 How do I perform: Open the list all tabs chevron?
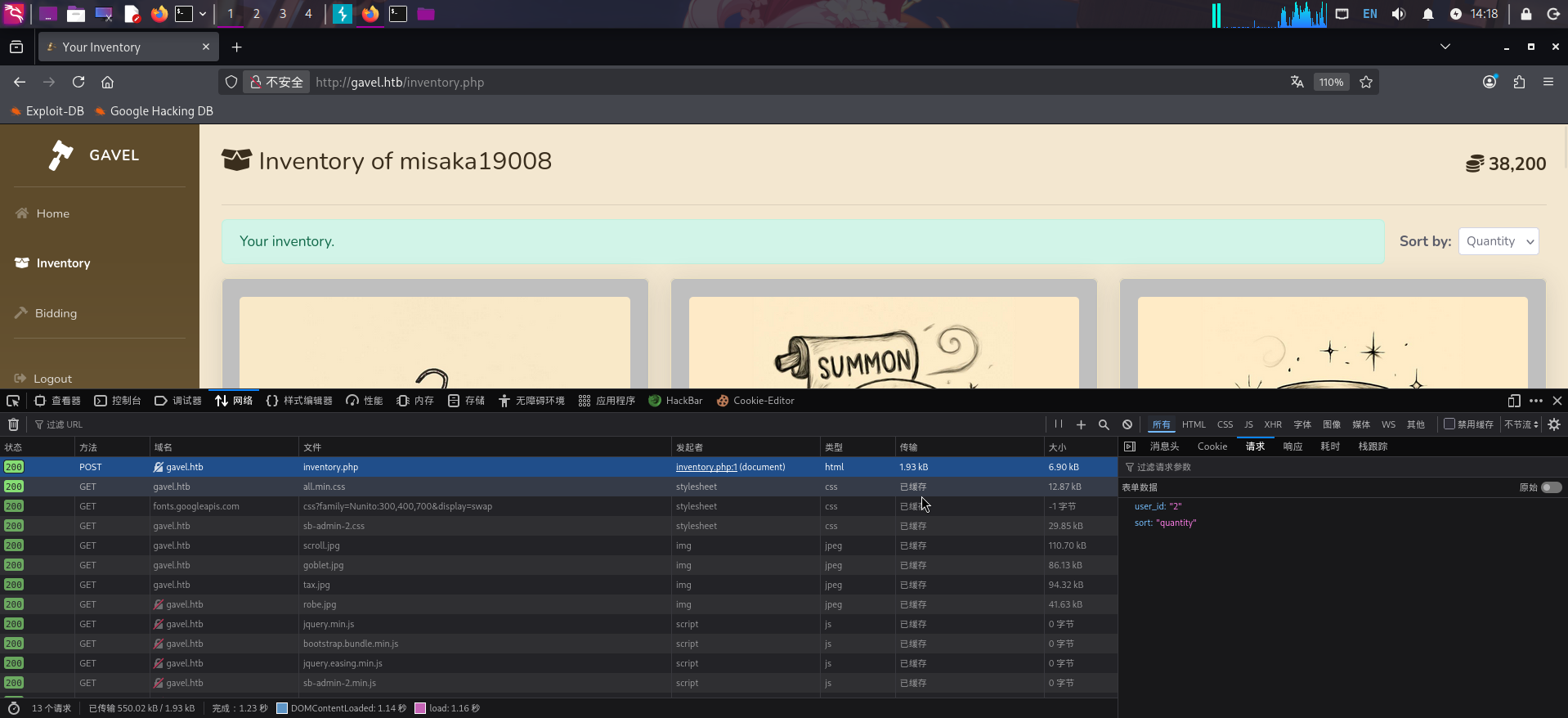tap(1445, 47)
